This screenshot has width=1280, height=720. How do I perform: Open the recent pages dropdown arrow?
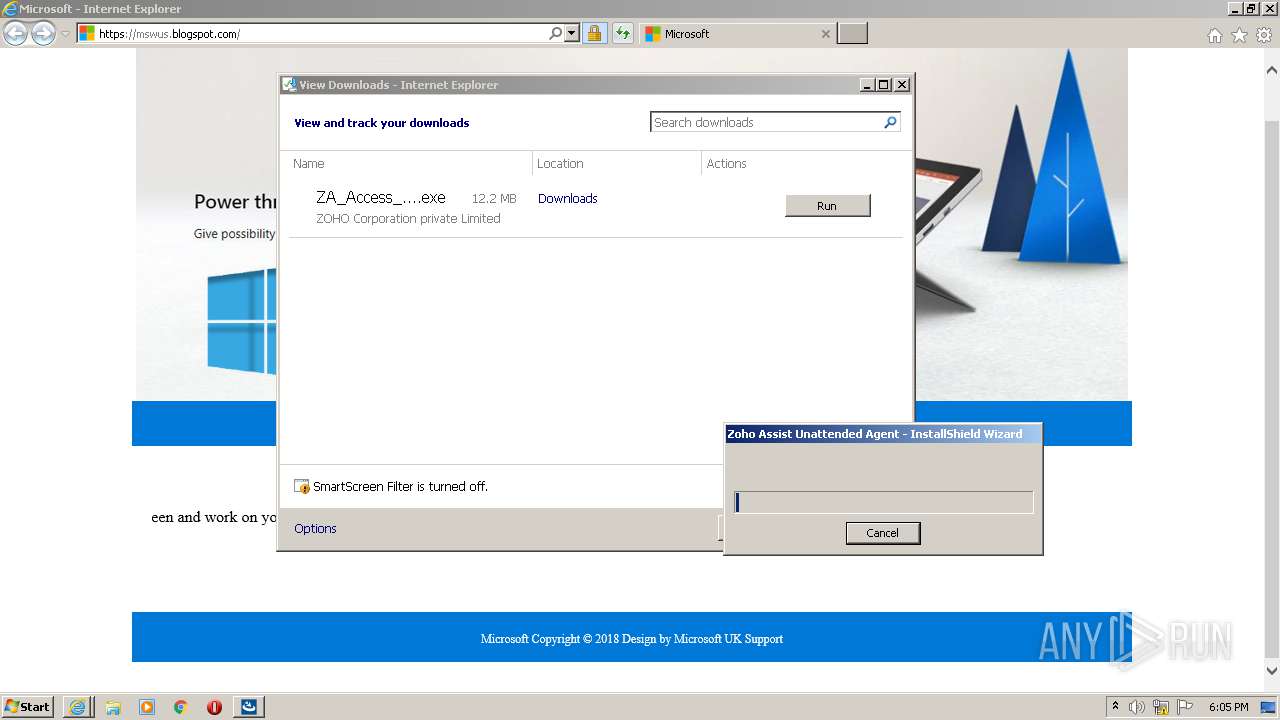pyautogui.click(x=66, y=34)
